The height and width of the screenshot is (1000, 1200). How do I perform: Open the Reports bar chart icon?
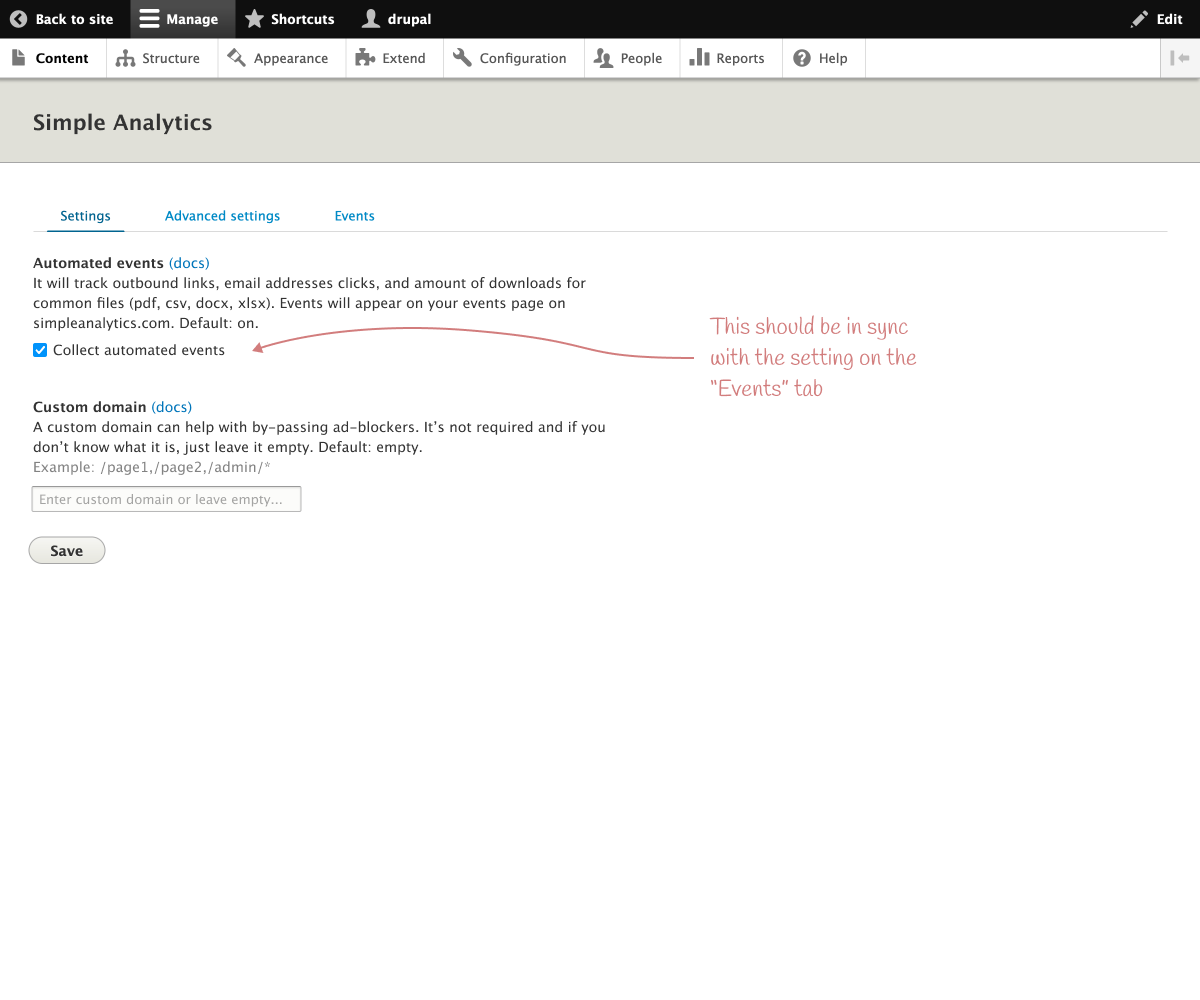click(699, 58)
